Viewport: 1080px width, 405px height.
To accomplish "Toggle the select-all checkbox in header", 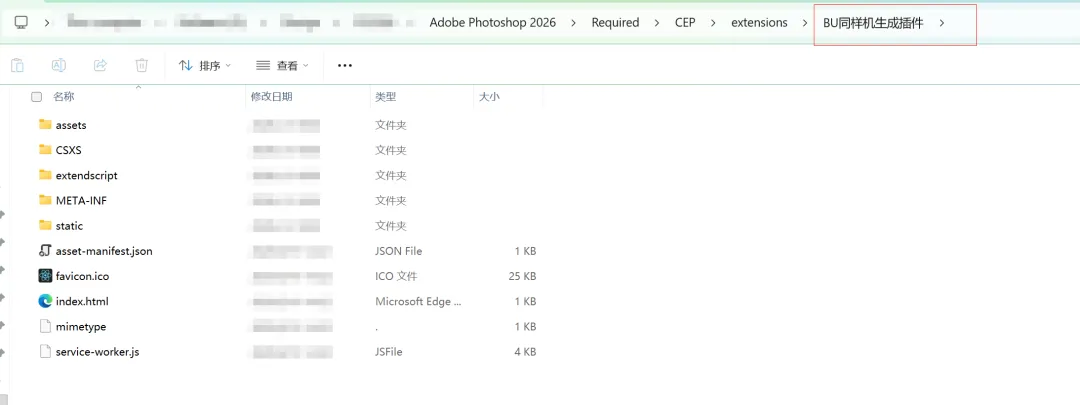I will [x=37, y=97].
